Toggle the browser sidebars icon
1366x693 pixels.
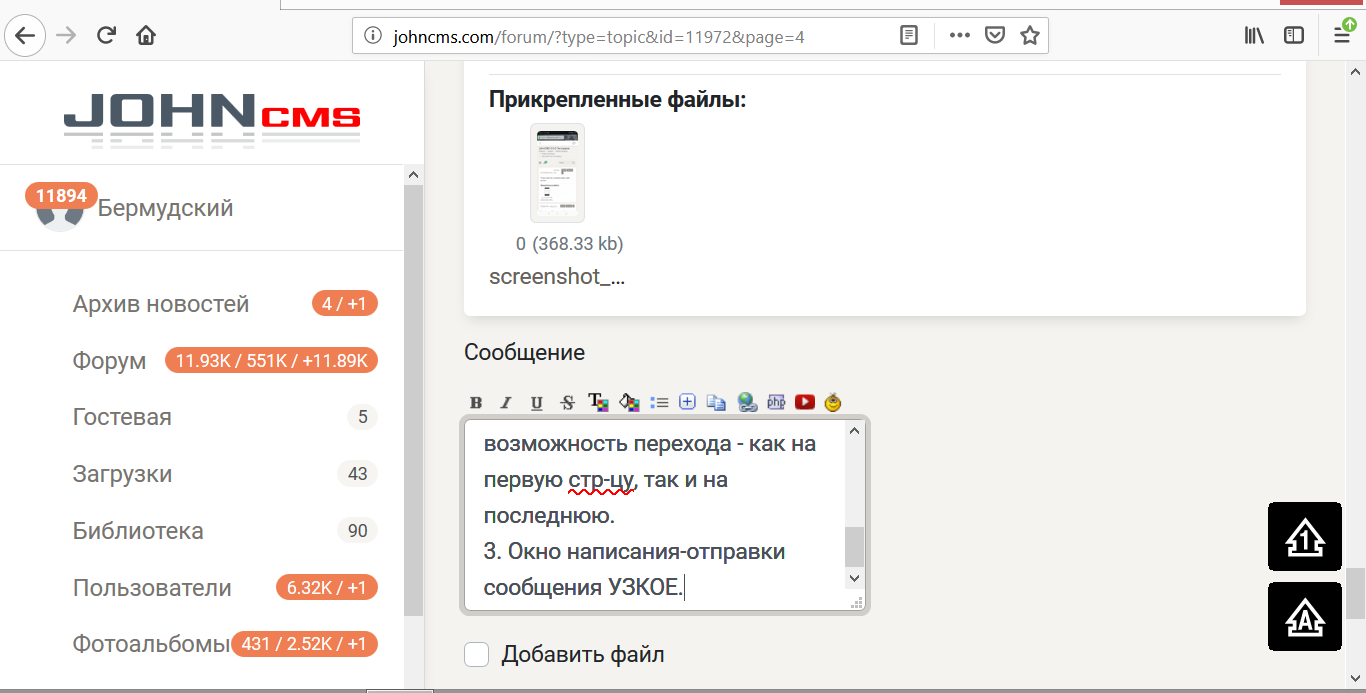1294,36
